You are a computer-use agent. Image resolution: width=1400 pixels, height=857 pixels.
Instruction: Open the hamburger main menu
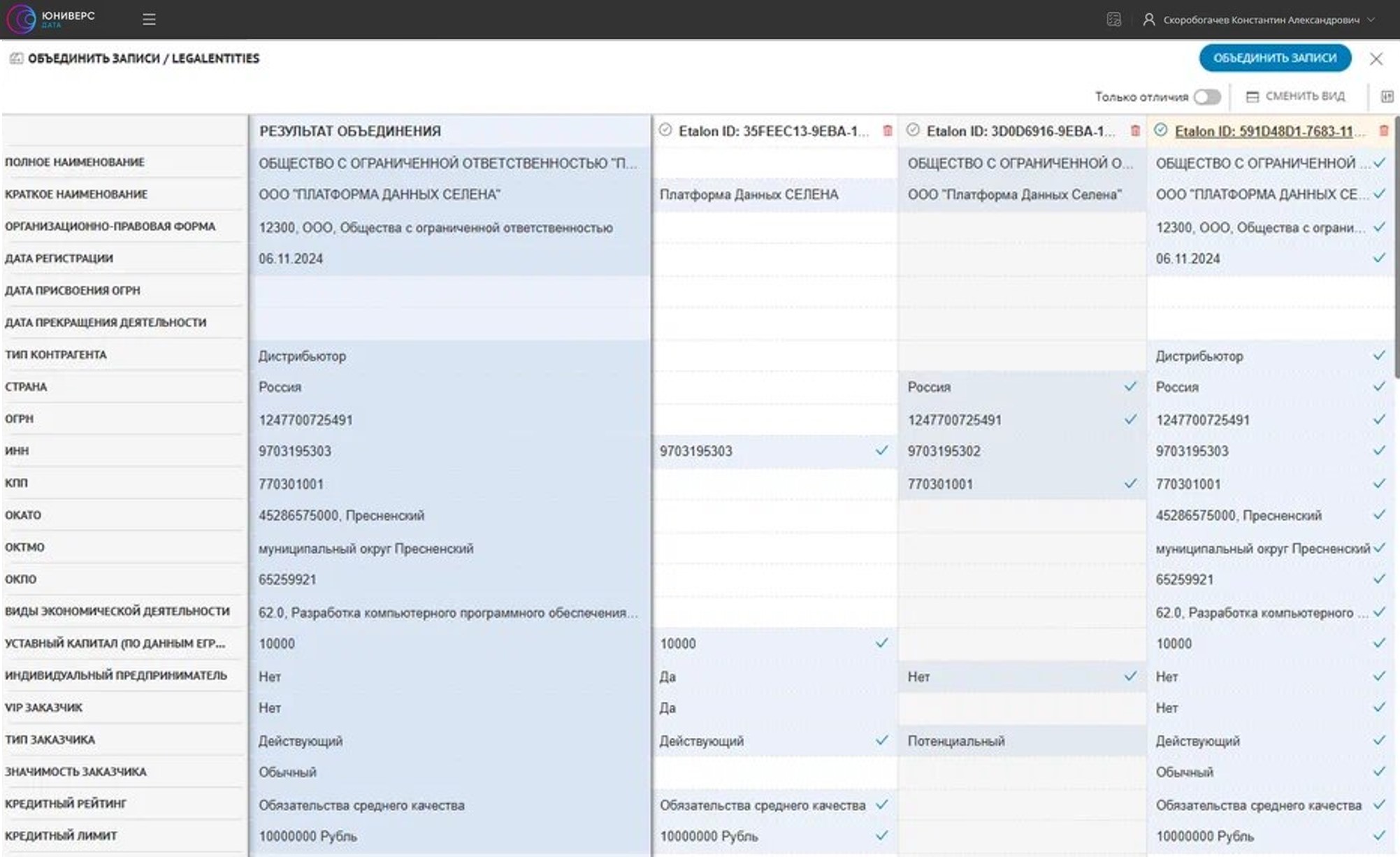[149, 20]
